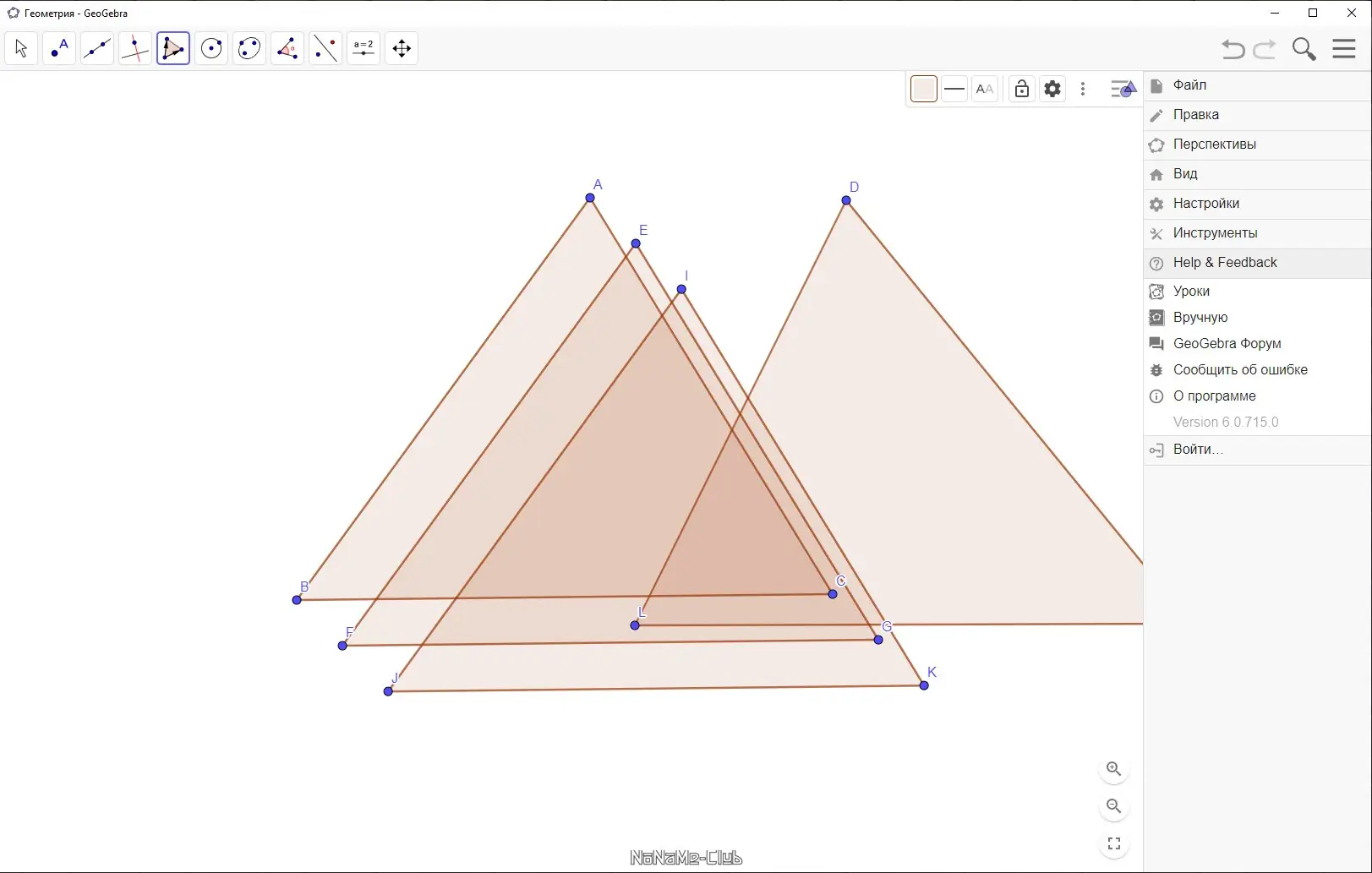1372x873 pixels.
Task: Expand the Правка menu
Action: click(1258, 115)
